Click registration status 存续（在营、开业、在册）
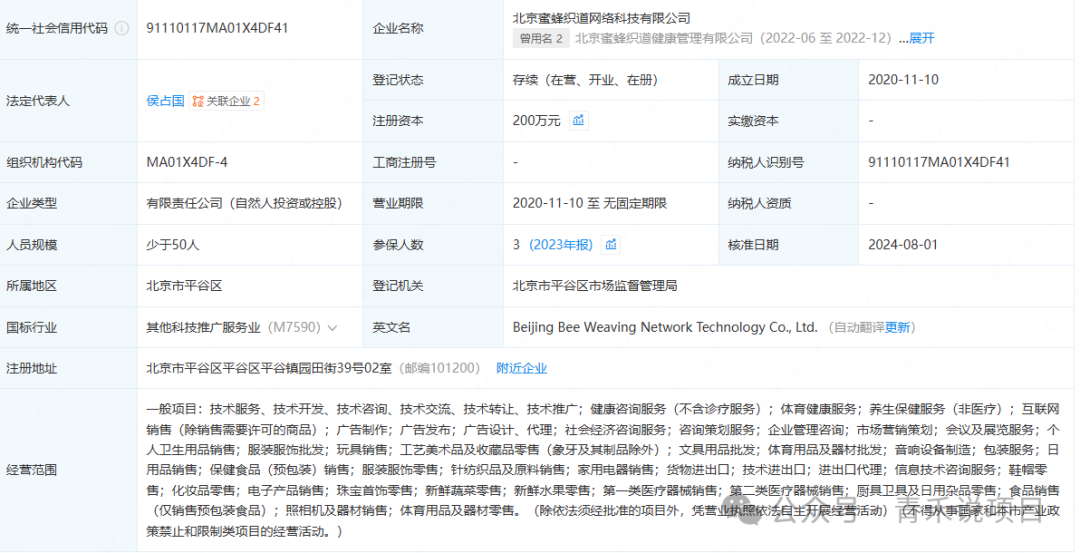Viewport: 1080px width, 553px height. point(585,80)
